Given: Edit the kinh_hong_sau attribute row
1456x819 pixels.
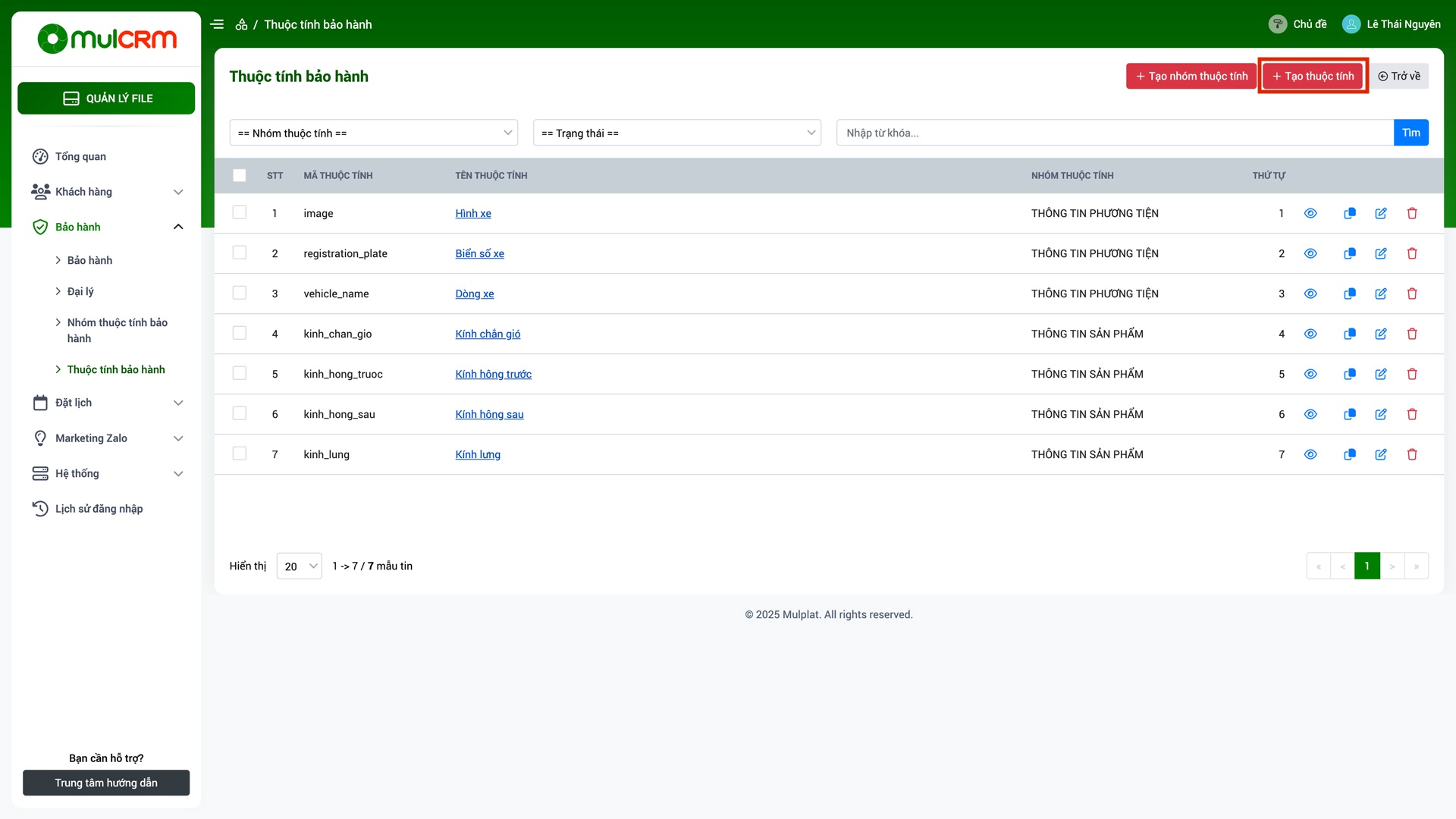Looking at the screenshot, I should [x=1381, y=414].
